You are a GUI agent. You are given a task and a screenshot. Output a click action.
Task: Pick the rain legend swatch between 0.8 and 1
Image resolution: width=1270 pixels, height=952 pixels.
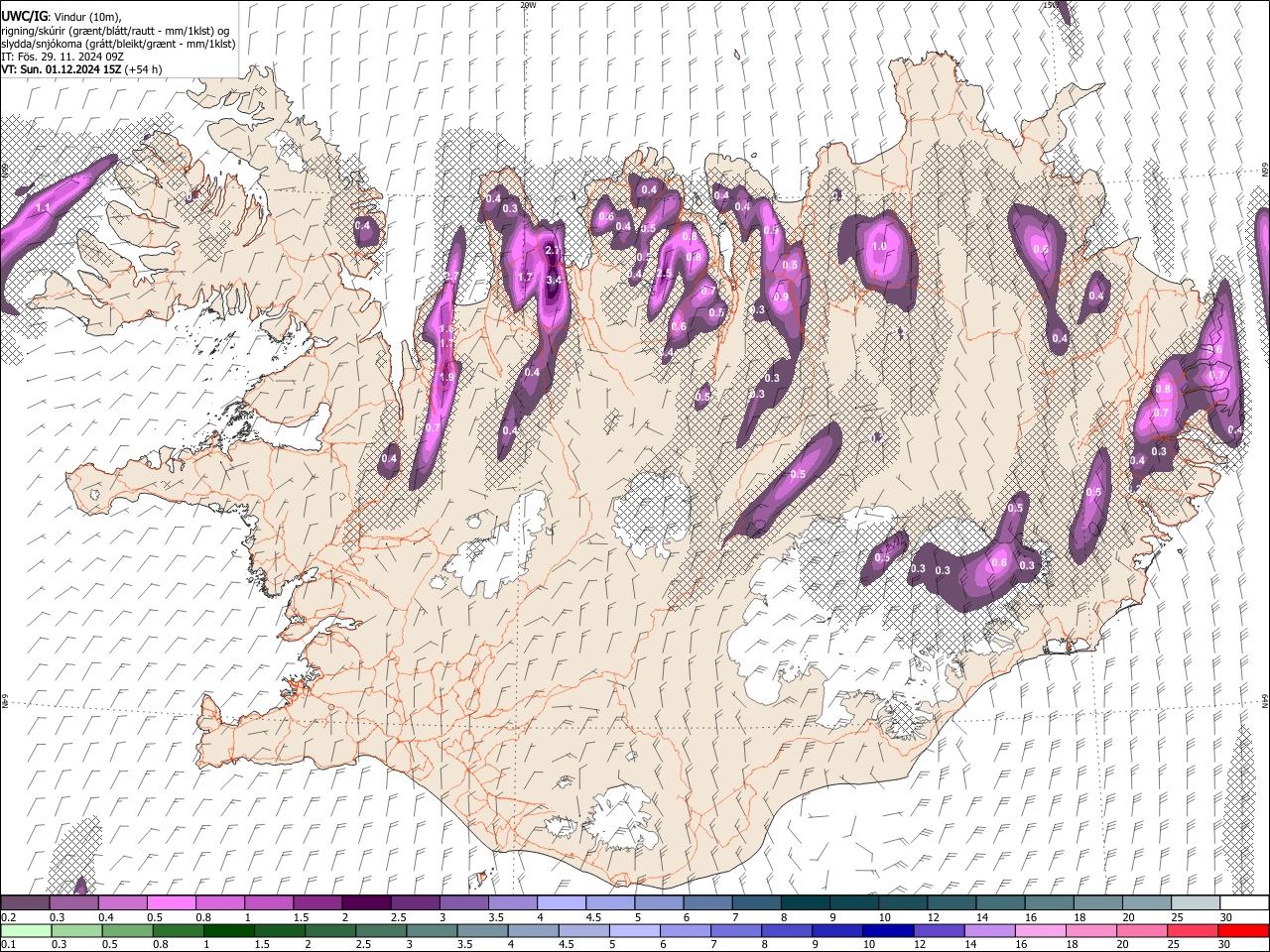[180, 930]
